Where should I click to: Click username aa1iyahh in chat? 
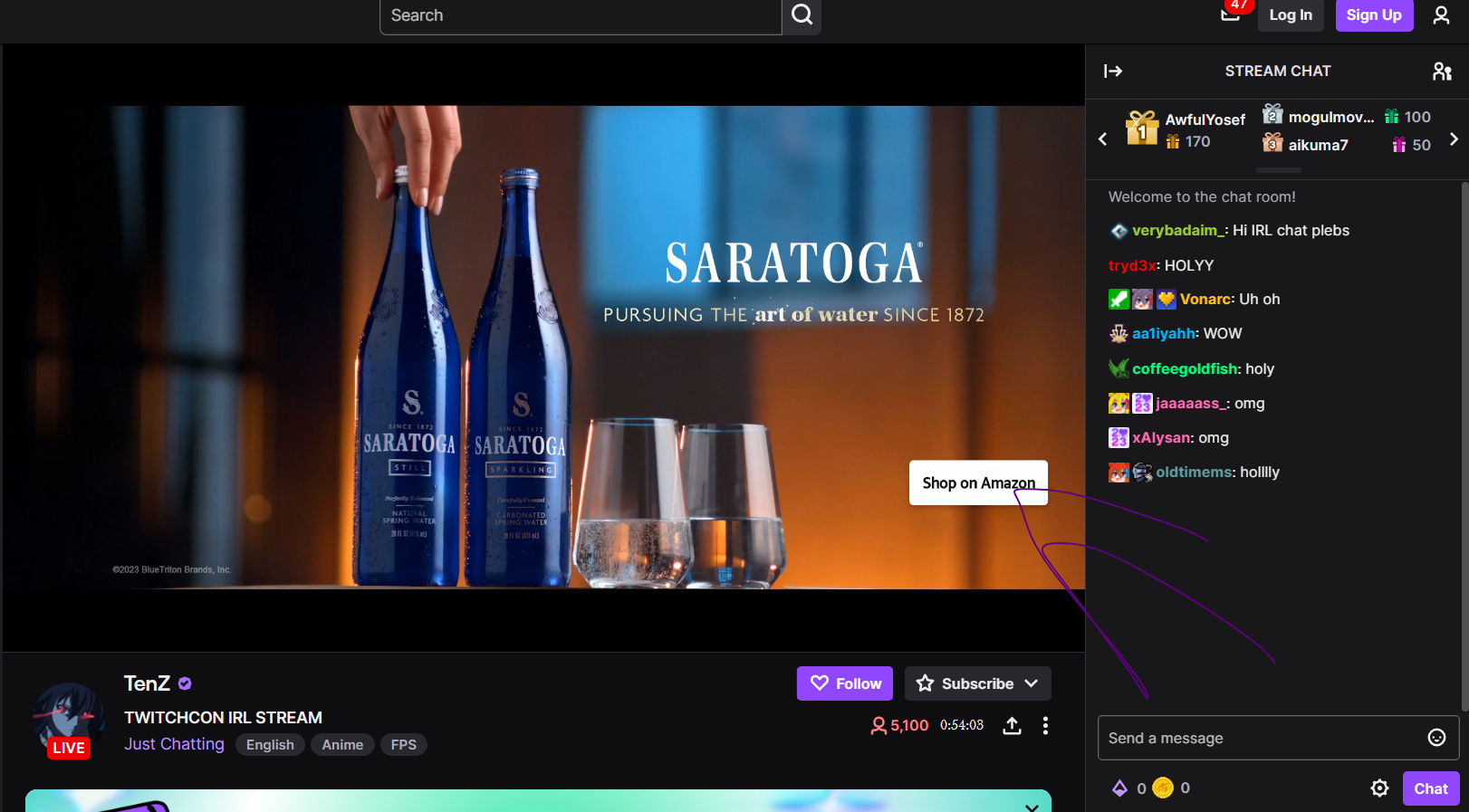pos(1164,333)
